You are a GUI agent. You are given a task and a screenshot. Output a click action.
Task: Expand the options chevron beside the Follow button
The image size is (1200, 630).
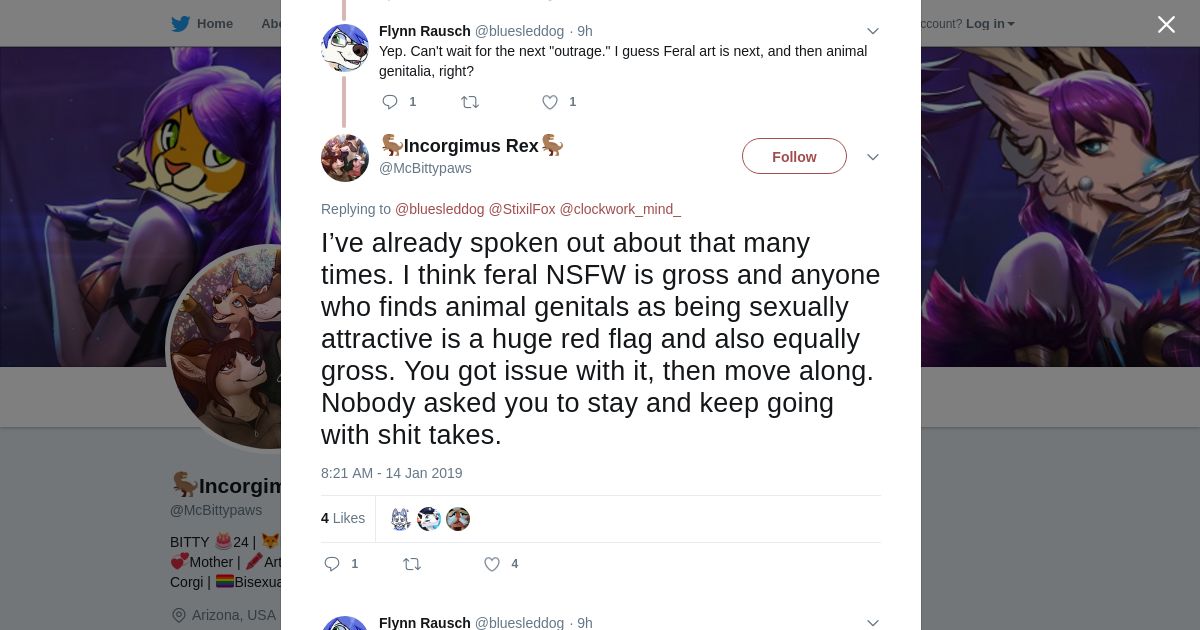pyautogui.click(x=872, y=157)
